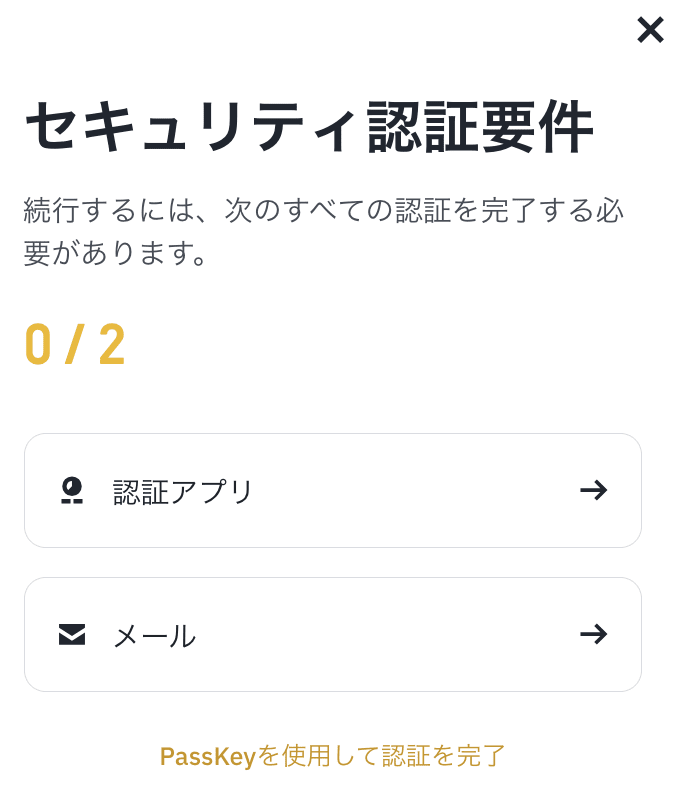686x800 pixels.
Task: Click the envelope icon beside メール
Action: [x=70, y=634]
